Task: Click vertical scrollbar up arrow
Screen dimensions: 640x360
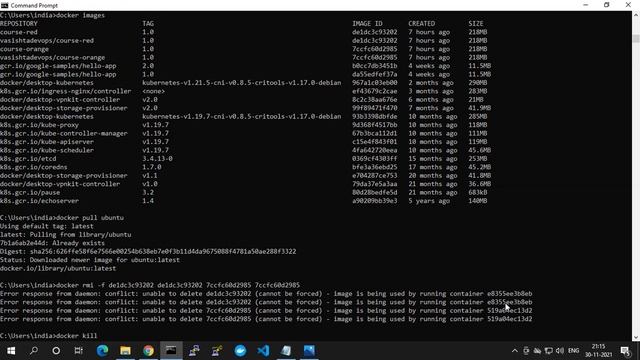Action: coord(636,15)
